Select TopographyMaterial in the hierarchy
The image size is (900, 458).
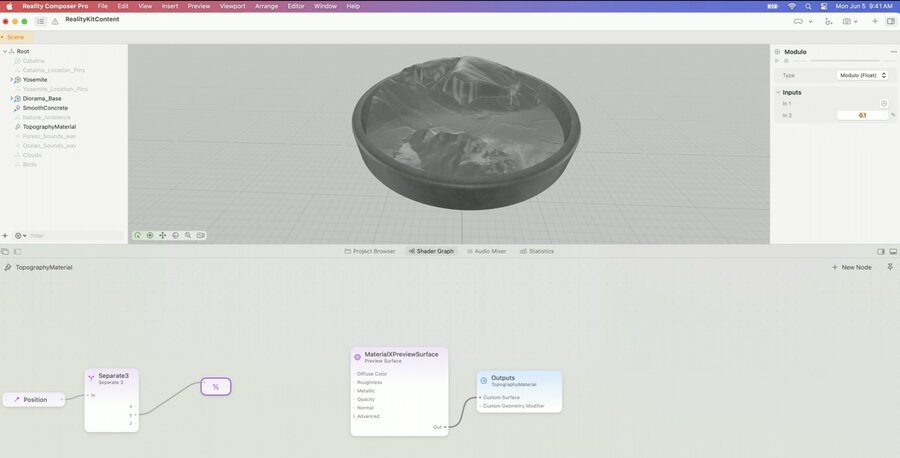click(49, 127)
